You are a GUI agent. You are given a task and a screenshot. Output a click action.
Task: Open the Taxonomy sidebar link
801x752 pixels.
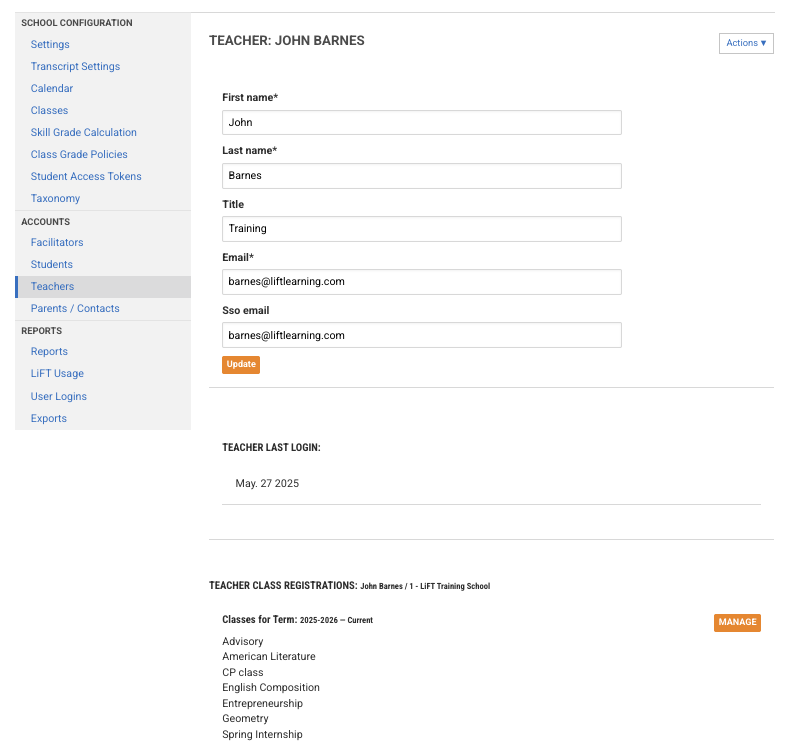(x=55, y=198)
